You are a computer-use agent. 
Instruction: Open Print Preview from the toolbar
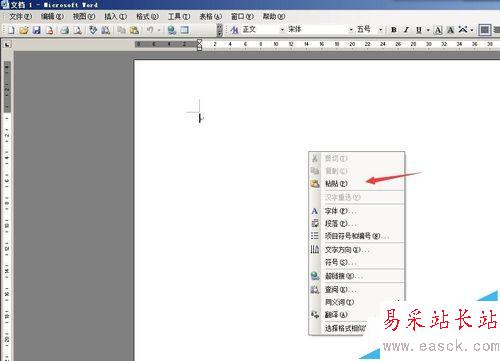click(78, 30)
